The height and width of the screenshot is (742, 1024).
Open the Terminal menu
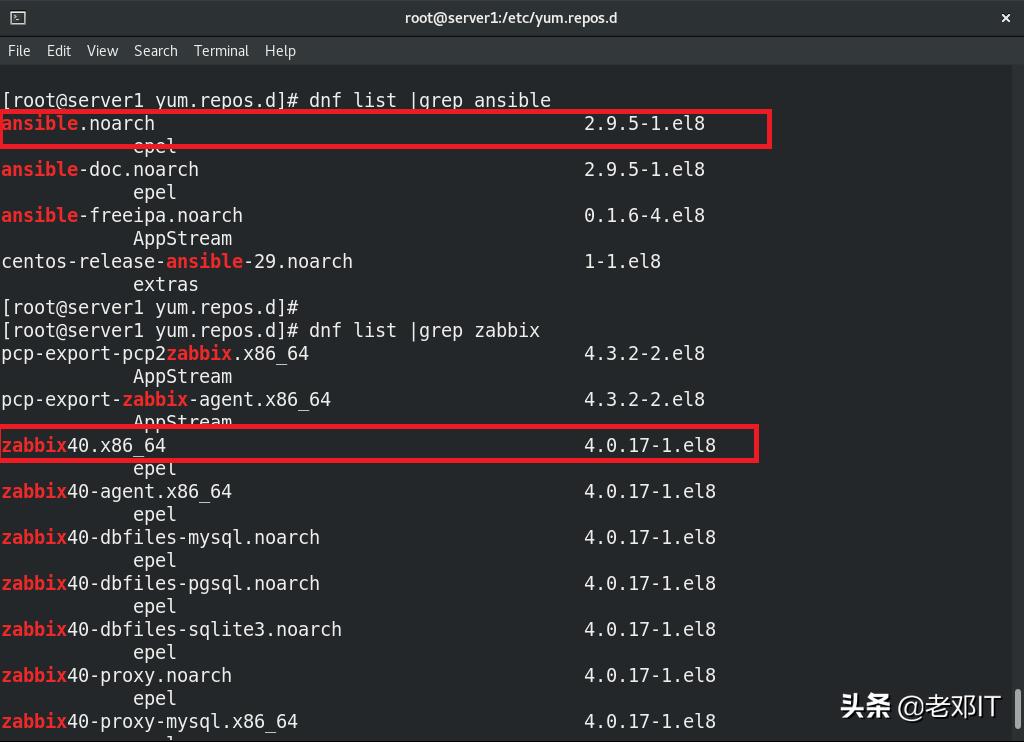click(x=220, y=50)
